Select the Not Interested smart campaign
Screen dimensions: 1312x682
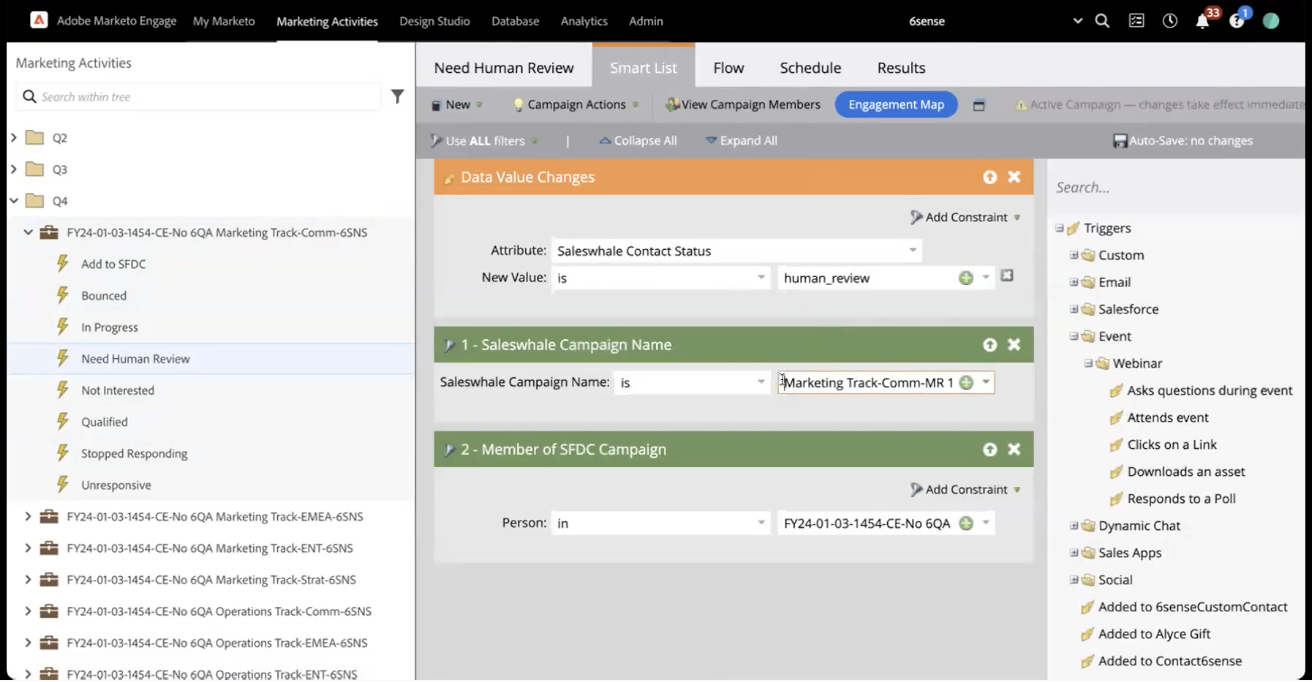pos(117,390)
